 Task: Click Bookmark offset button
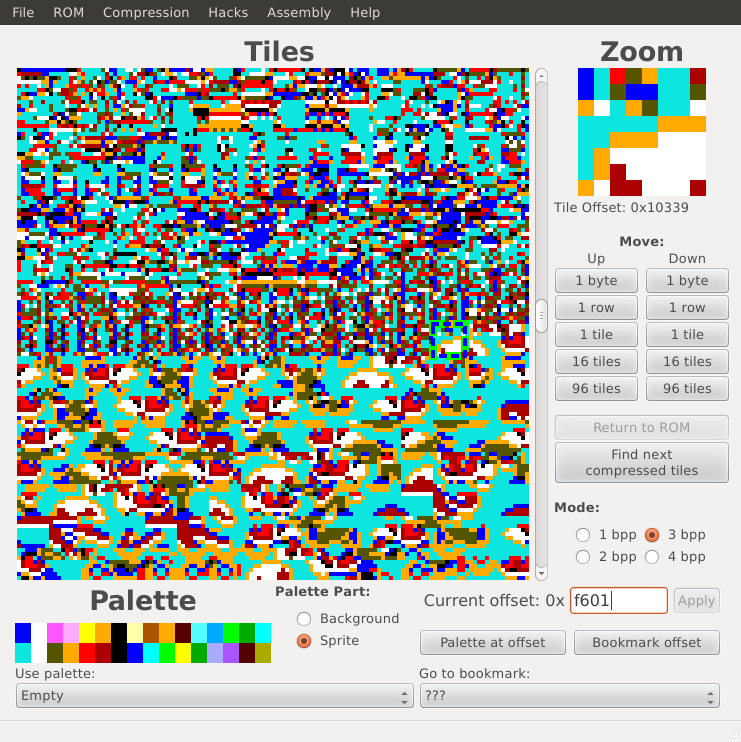point(646,643)
